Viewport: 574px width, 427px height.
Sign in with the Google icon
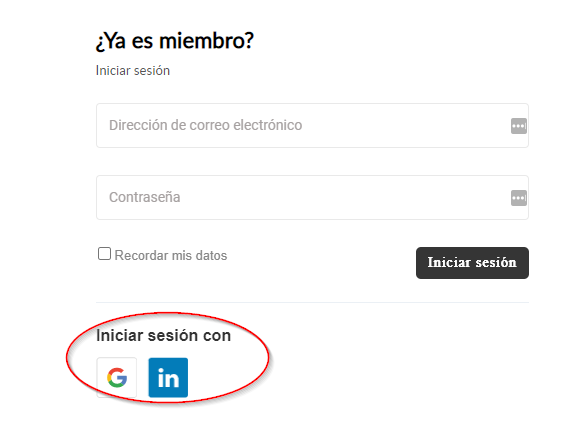(117, 378)
